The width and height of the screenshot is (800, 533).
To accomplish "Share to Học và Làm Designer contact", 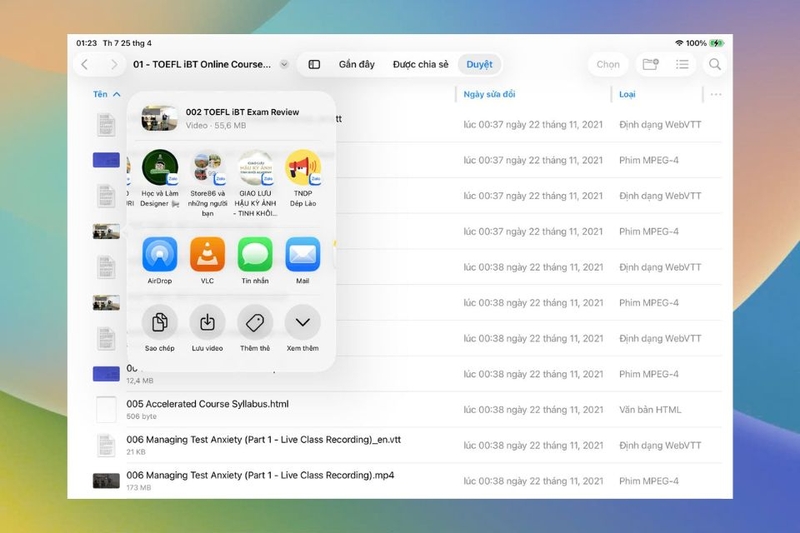I will pyautogui.click(x=160, y=178).
